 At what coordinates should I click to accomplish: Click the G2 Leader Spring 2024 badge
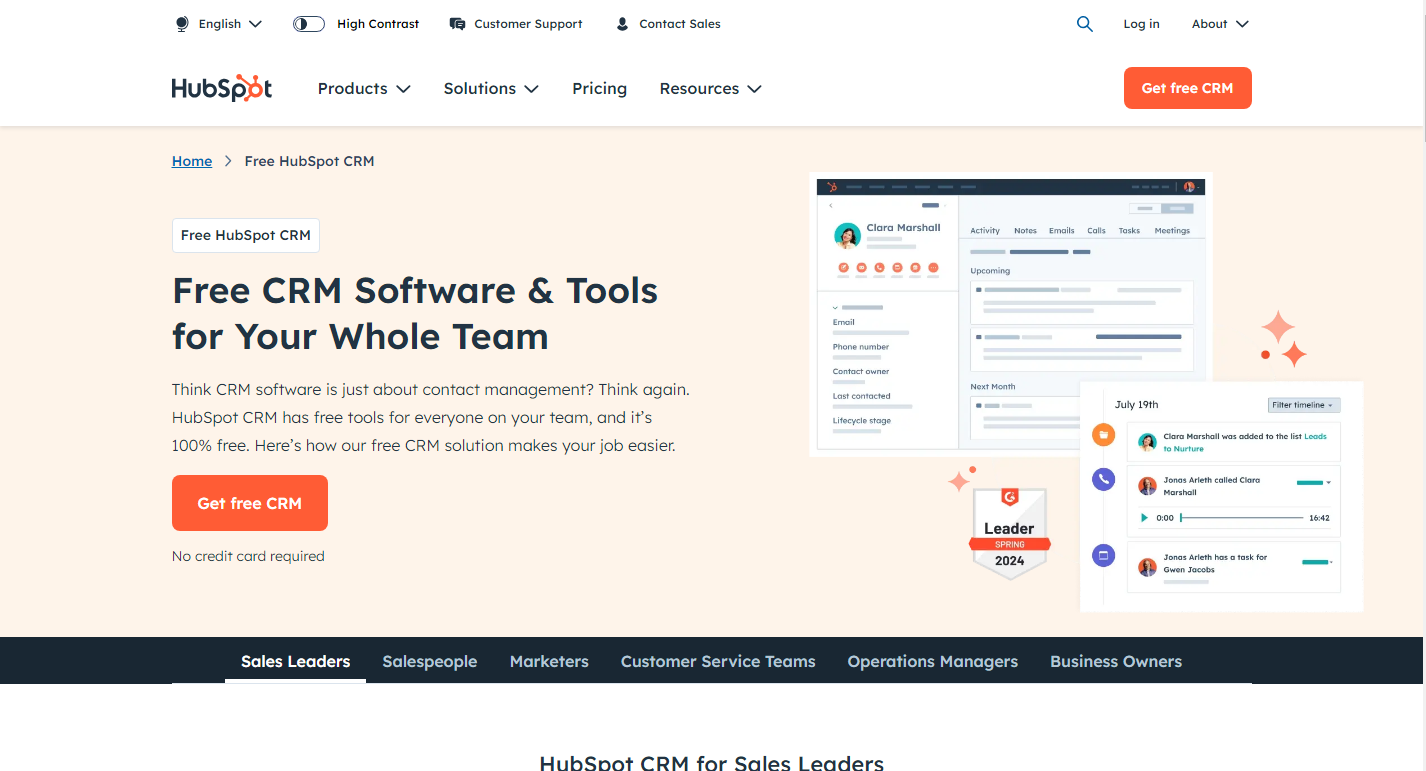[1009, 533]
